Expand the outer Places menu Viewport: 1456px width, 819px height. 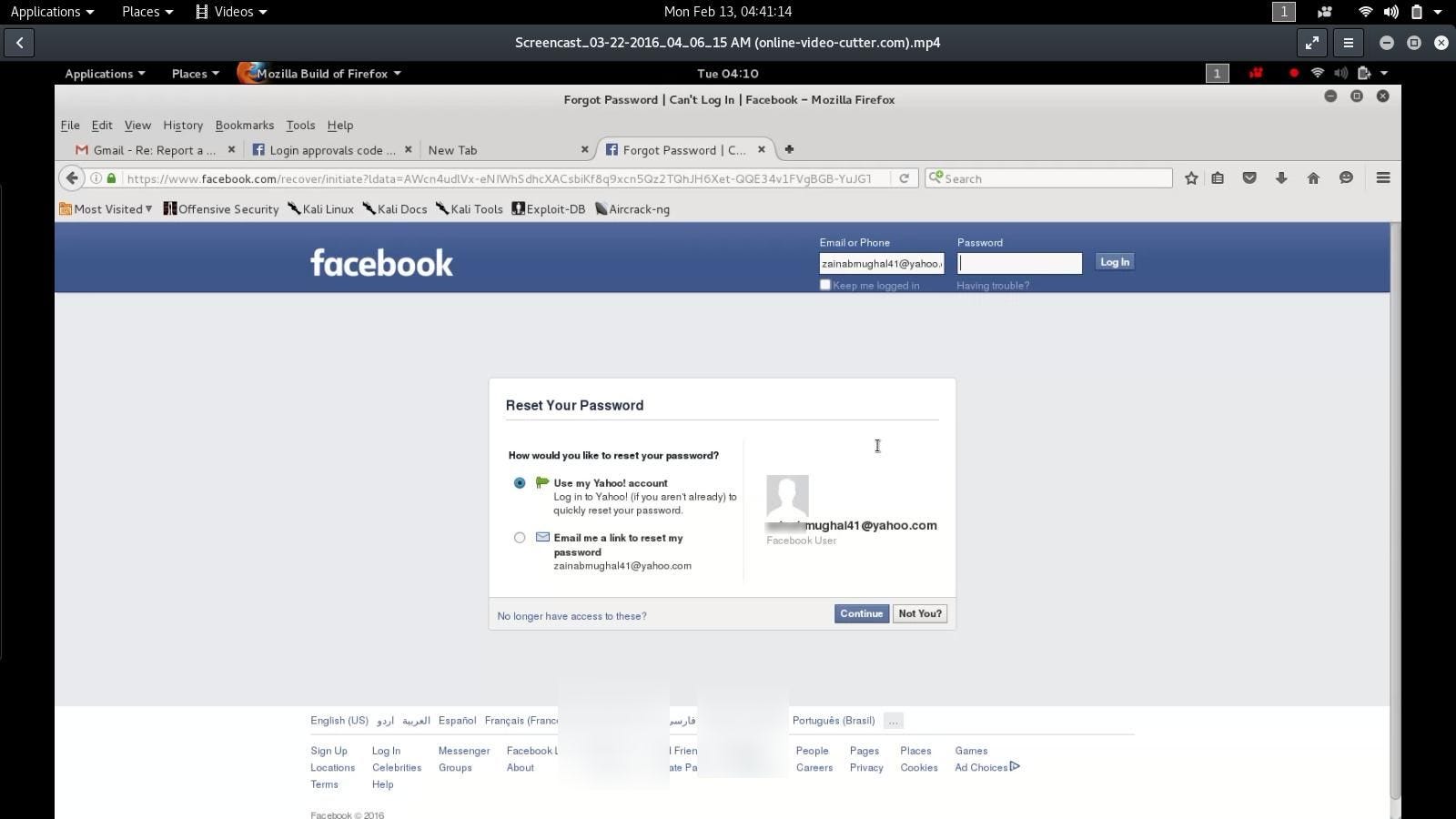click(x=147, y=12)
